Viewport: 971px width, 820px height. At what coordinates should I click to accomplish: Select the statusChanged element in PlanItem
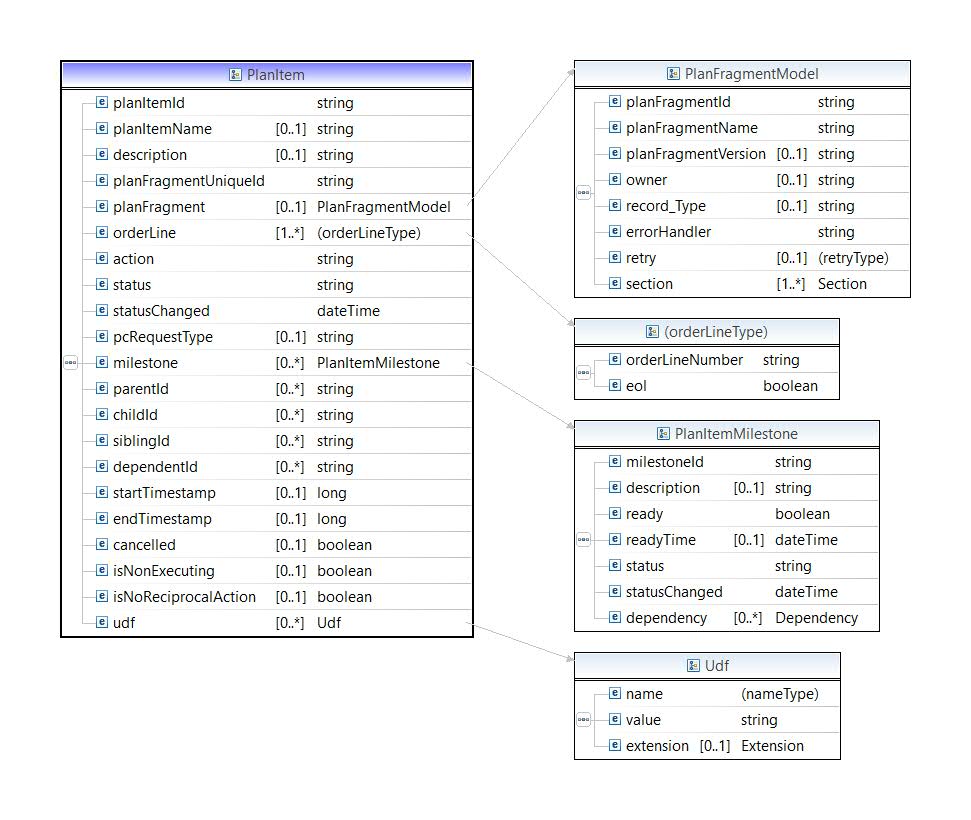pyautogui.click(x=161, y=311)
